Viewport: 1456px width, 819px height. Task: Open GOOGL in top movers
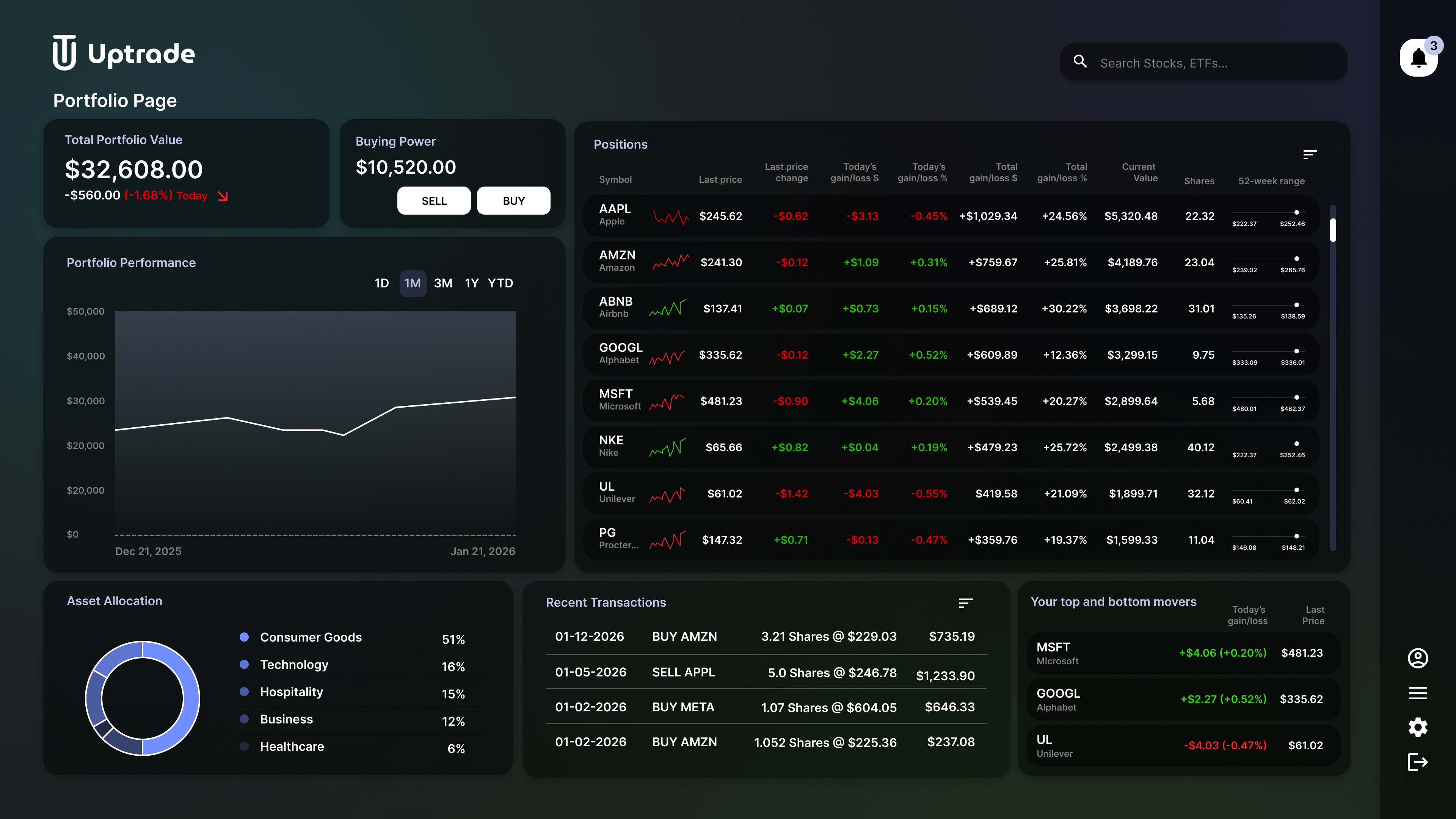click(x=1183, y=699)
